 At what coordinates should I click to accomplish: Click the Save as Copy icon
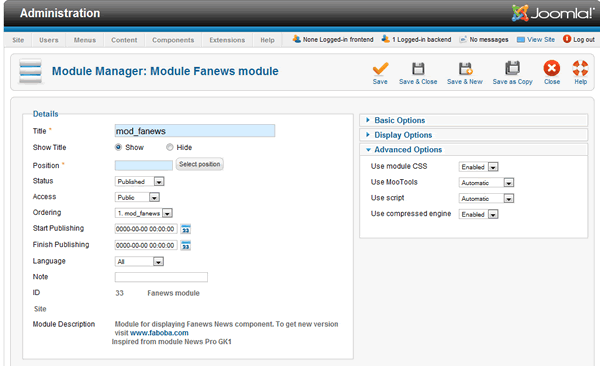[x=512, y=68]
